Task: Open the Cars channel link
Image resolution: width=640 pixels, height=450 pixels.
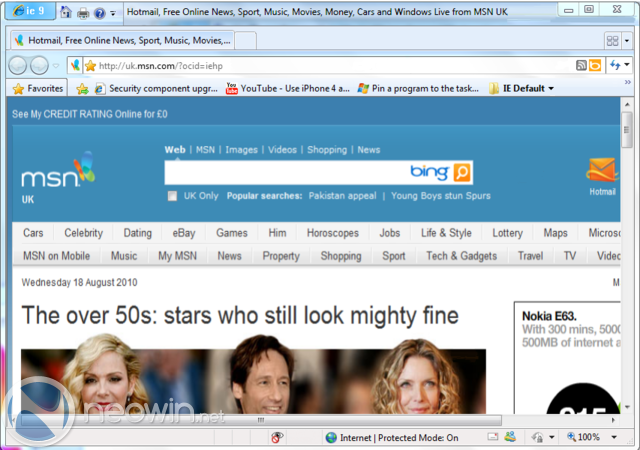Action: pos(33,233)
